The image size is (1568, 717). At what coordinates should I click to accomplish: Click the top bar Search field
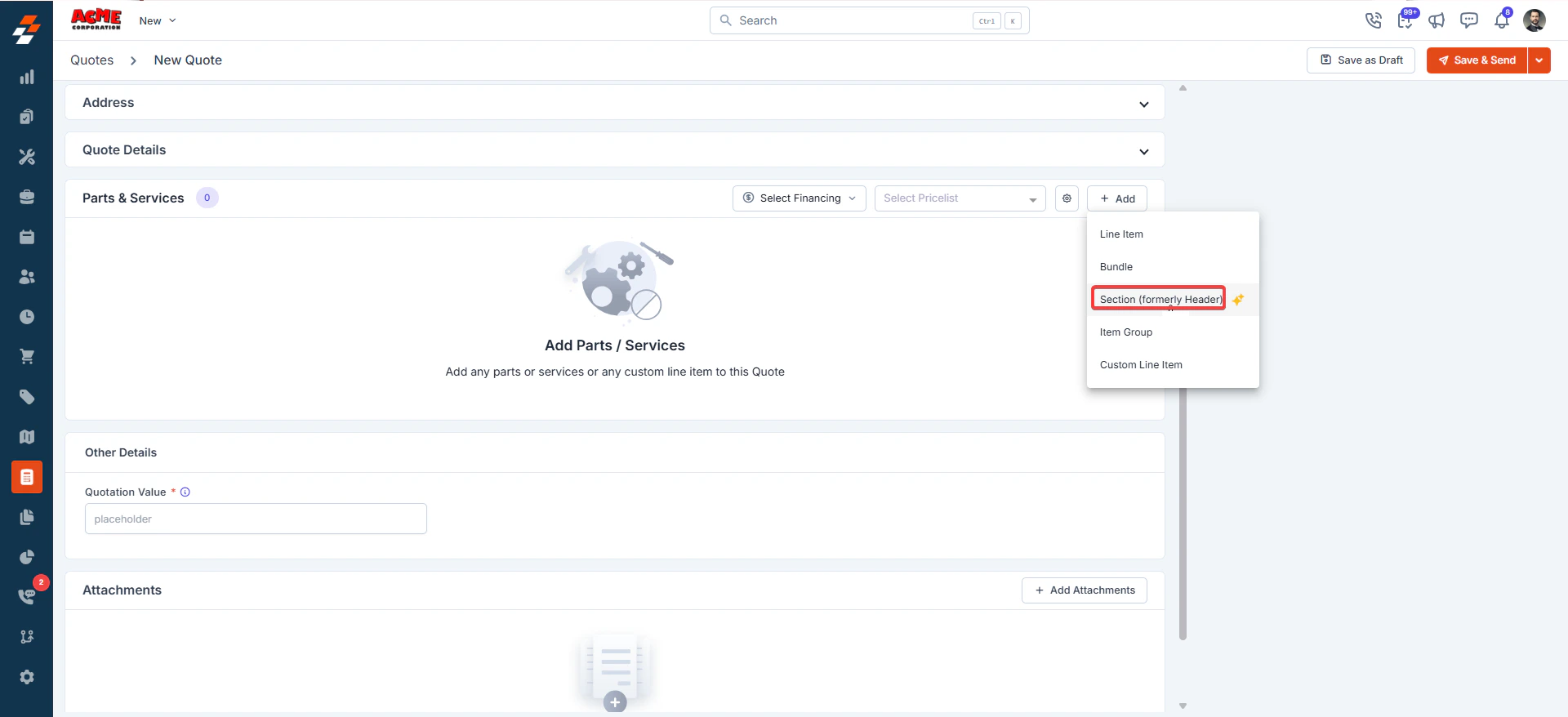pos(869,20)
